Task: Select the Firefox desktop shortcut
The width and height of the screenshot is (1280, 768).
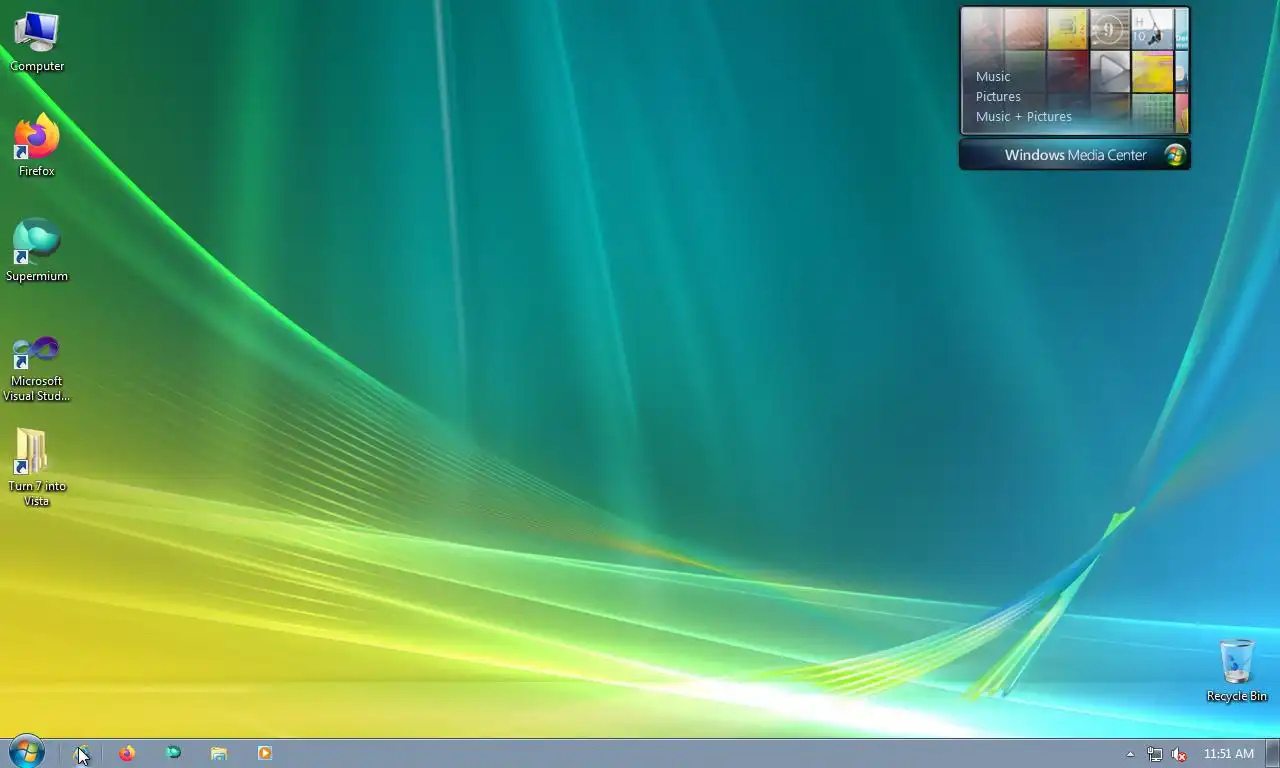Action: [37, 146]
